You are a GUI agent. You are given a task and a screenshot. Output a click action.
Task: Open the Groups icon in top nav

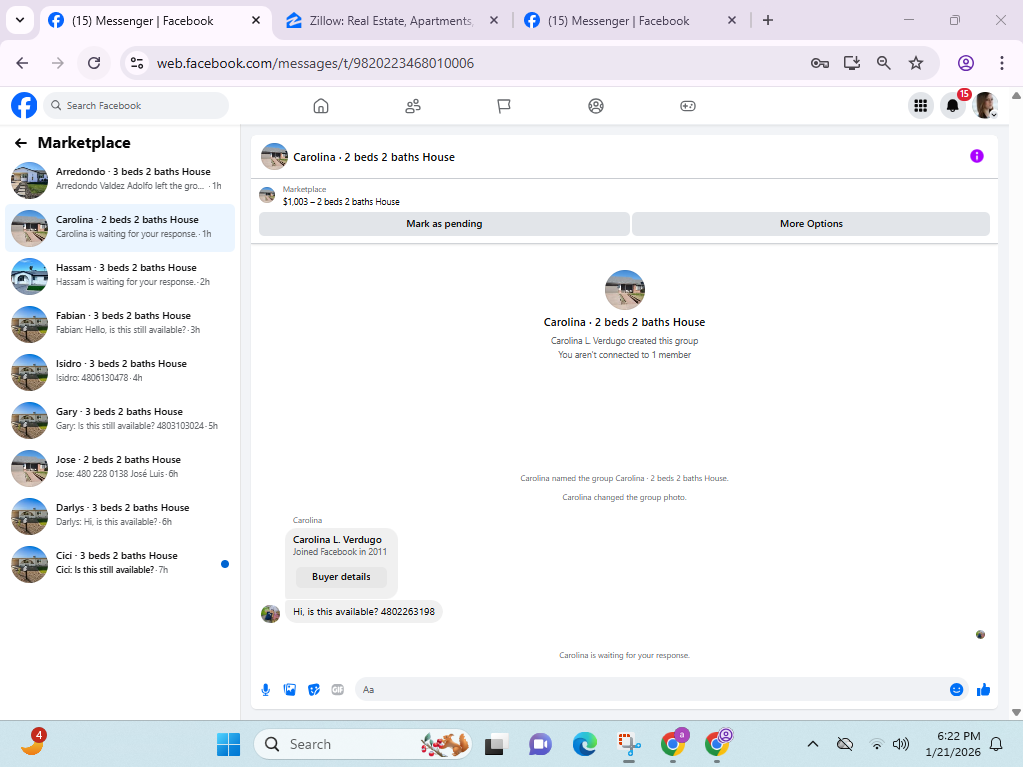tap(596, 106)
